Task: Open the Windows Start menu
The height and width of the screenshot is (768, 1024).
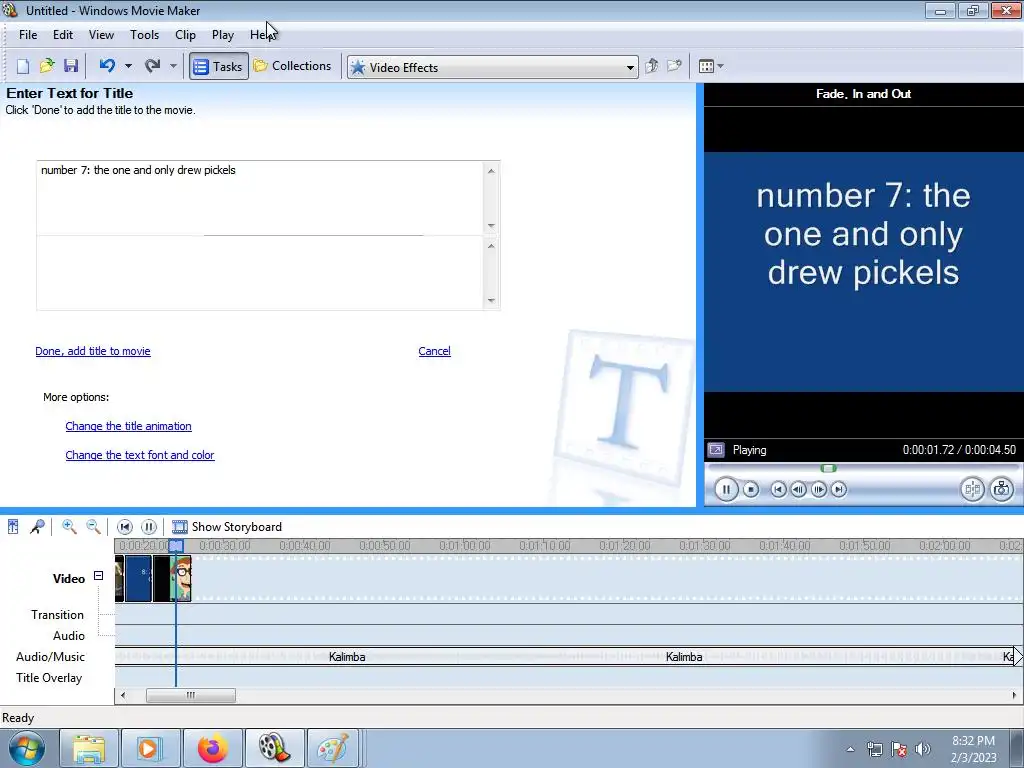Action: tap(27, 748)
